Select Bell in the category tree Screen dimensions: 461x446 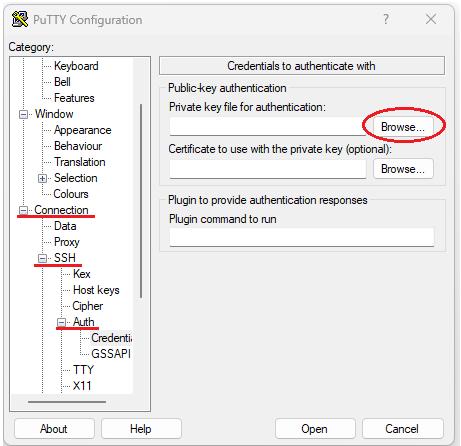[x=62, y=82]
